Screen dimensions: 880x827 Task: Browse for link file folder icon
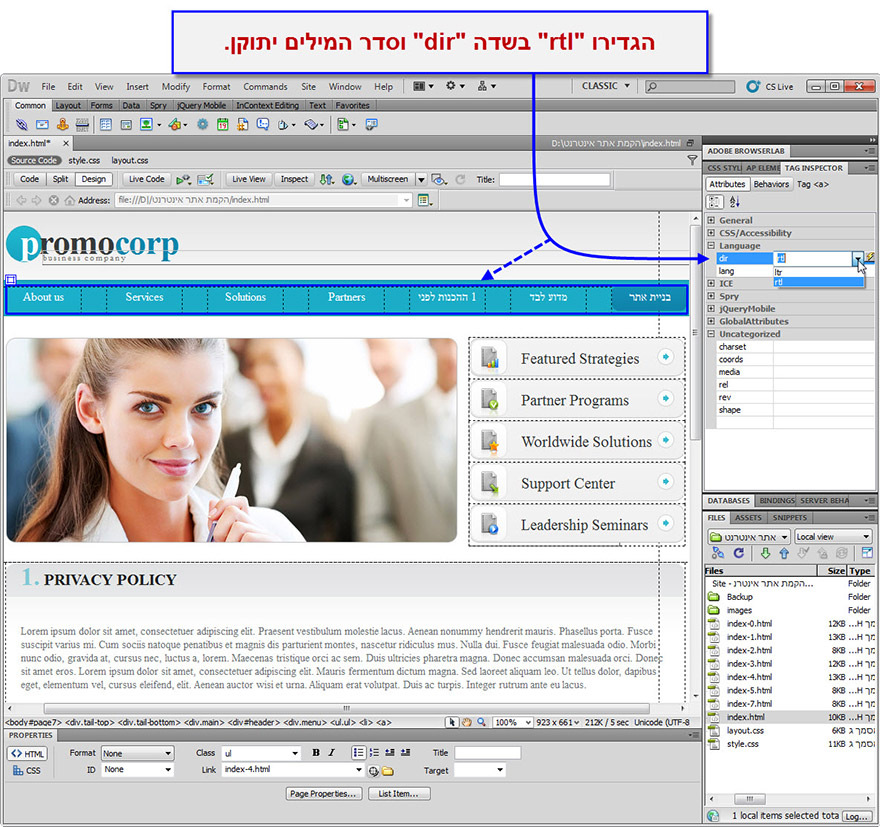pyautogui.click(x=388, y=771)
